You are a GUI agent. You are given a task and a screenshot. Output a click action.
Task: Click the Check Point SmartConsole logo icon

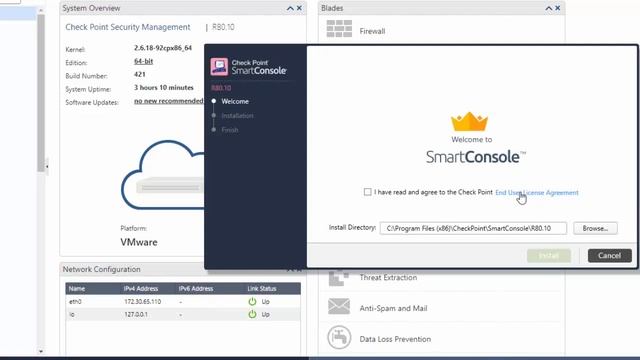[219, 67]
